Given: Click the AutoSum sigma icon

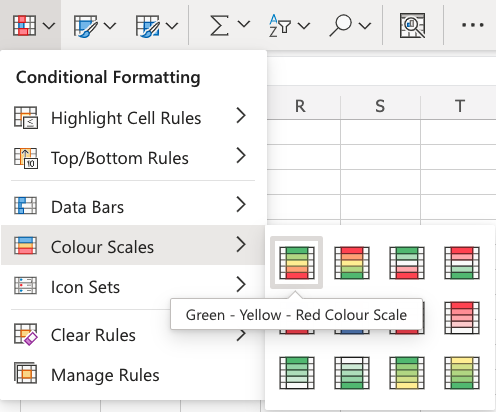Looking at the screenshot, I should click(x=219, y=25).
